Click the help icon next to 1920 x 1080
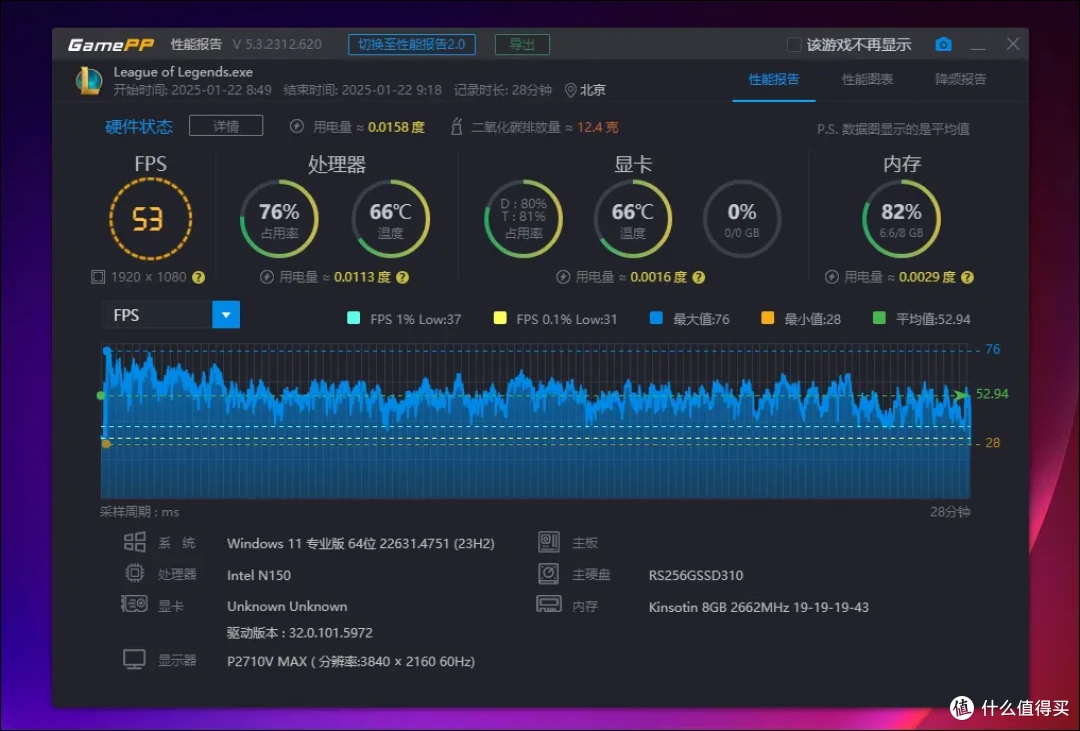The width and height of the screenshot is (1080, 731). click(198, 277)
